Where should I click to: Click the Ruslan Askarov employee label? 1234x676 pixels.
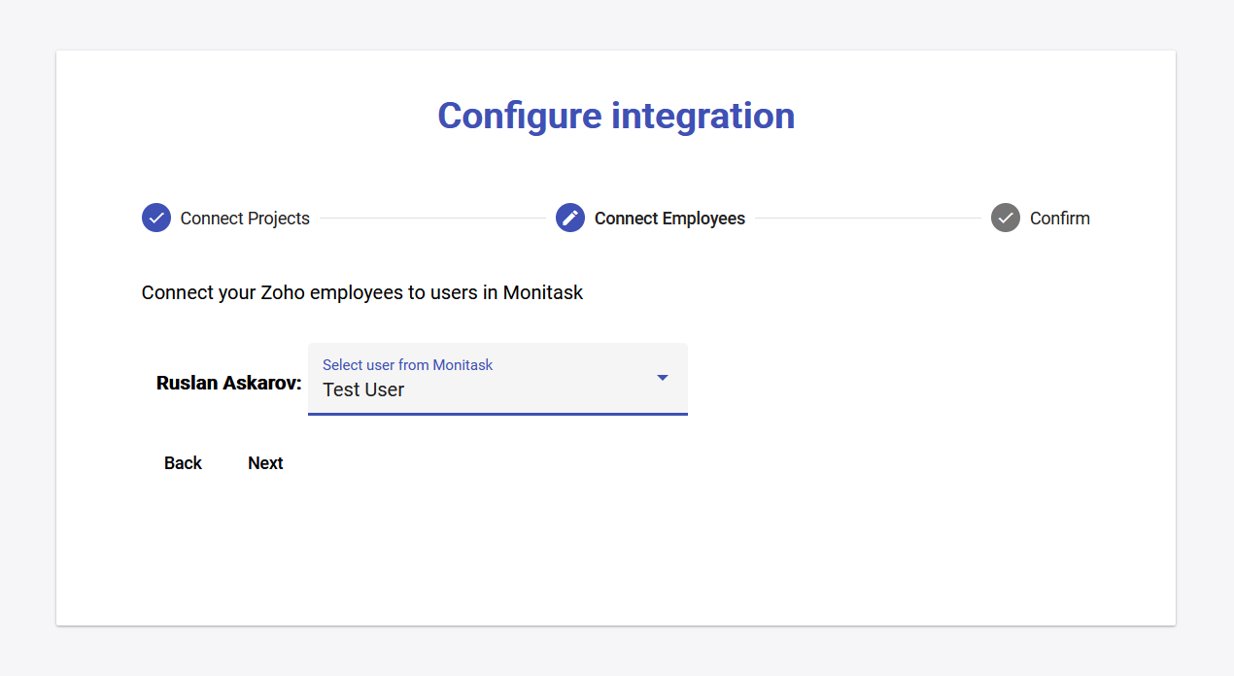tap(227, 382)
